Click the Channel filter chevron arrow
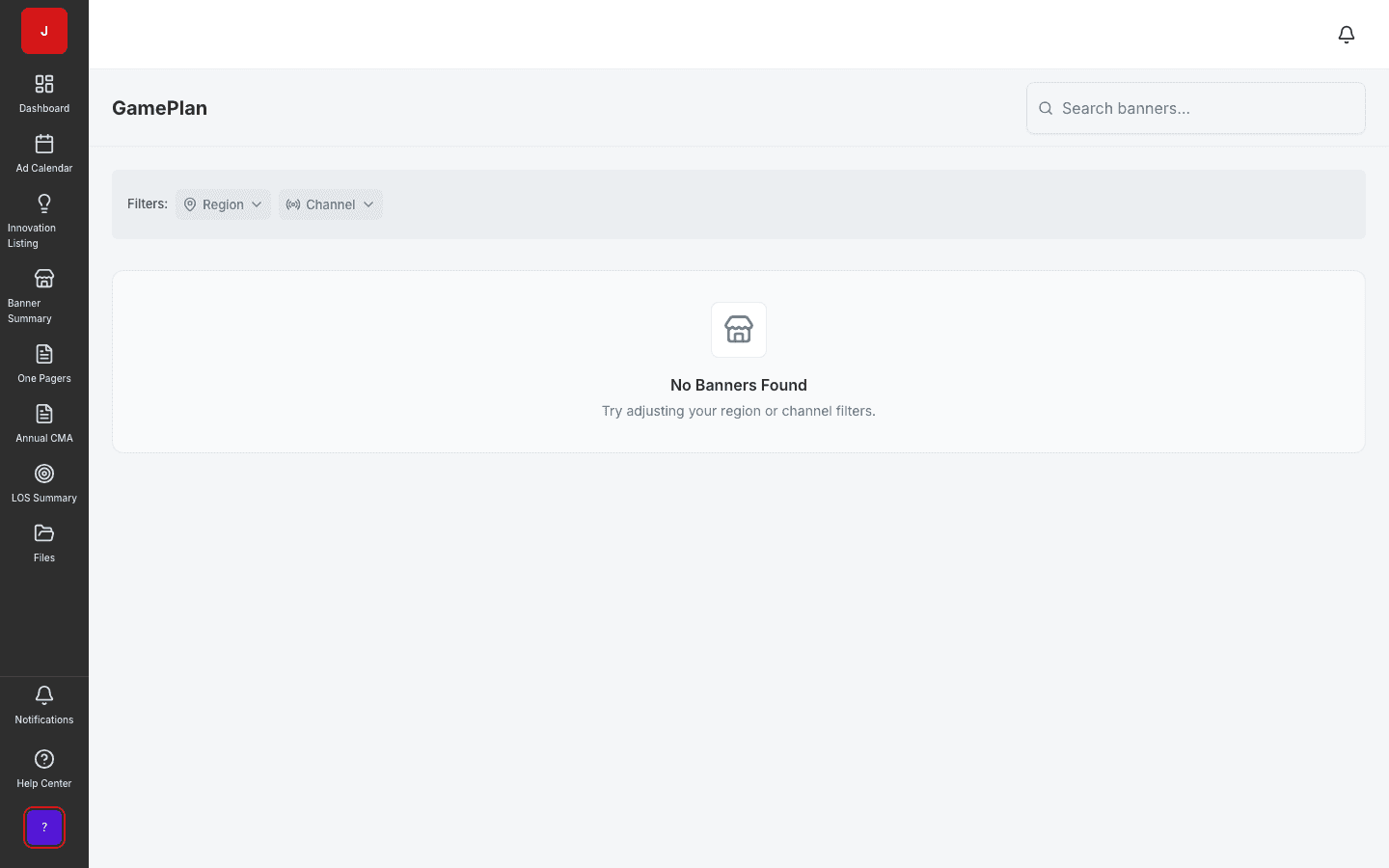 tap(368, 204)
